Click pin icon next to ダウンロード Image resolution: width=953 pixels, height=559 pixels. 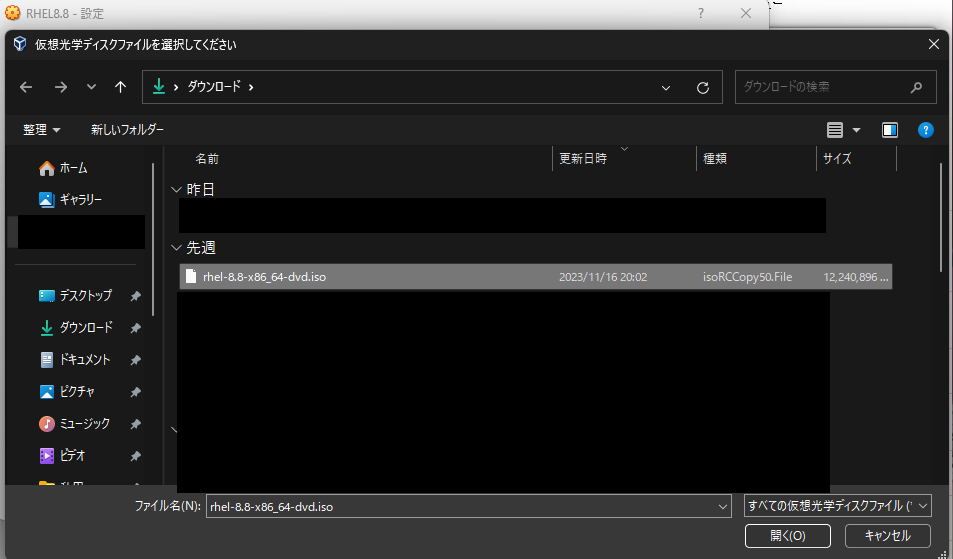[x=136, y=328]
